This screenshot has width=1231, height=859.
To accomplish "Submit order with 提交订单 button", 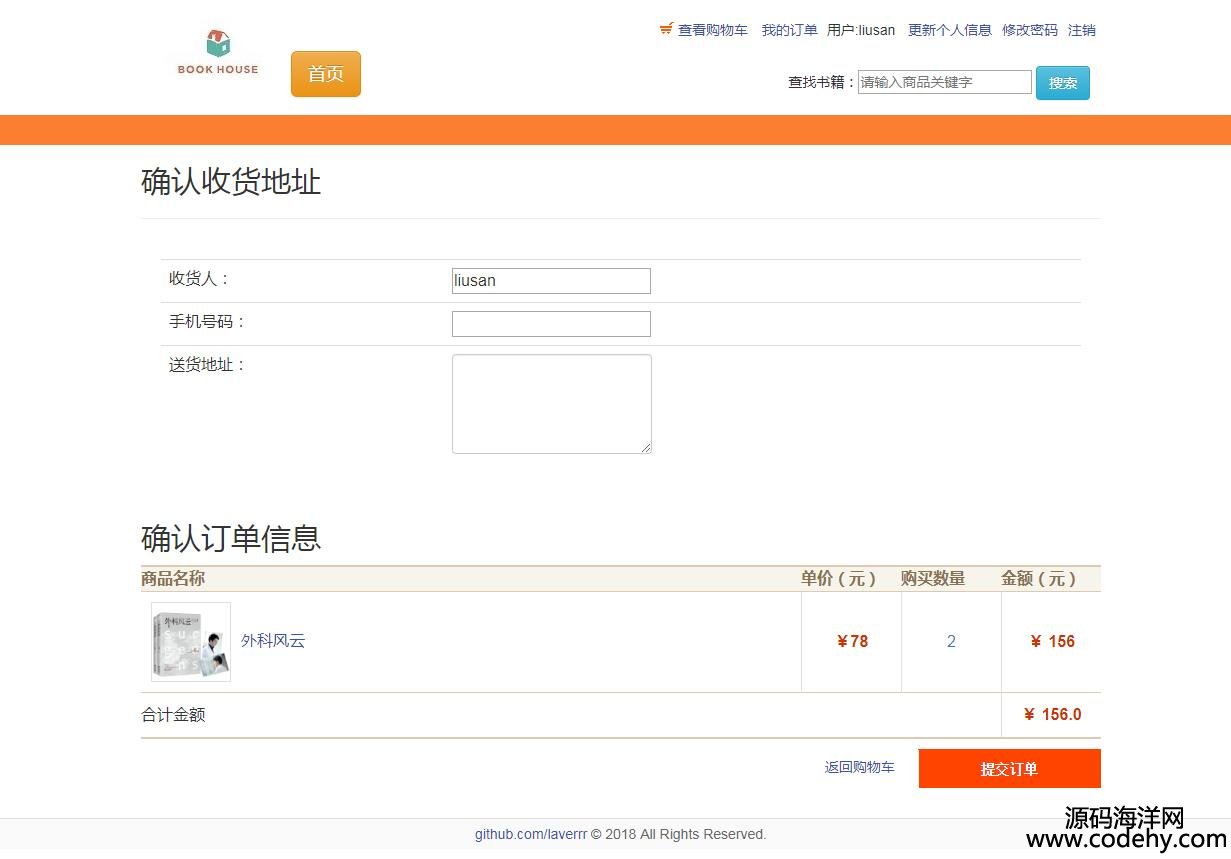I will pos(1009,769).
